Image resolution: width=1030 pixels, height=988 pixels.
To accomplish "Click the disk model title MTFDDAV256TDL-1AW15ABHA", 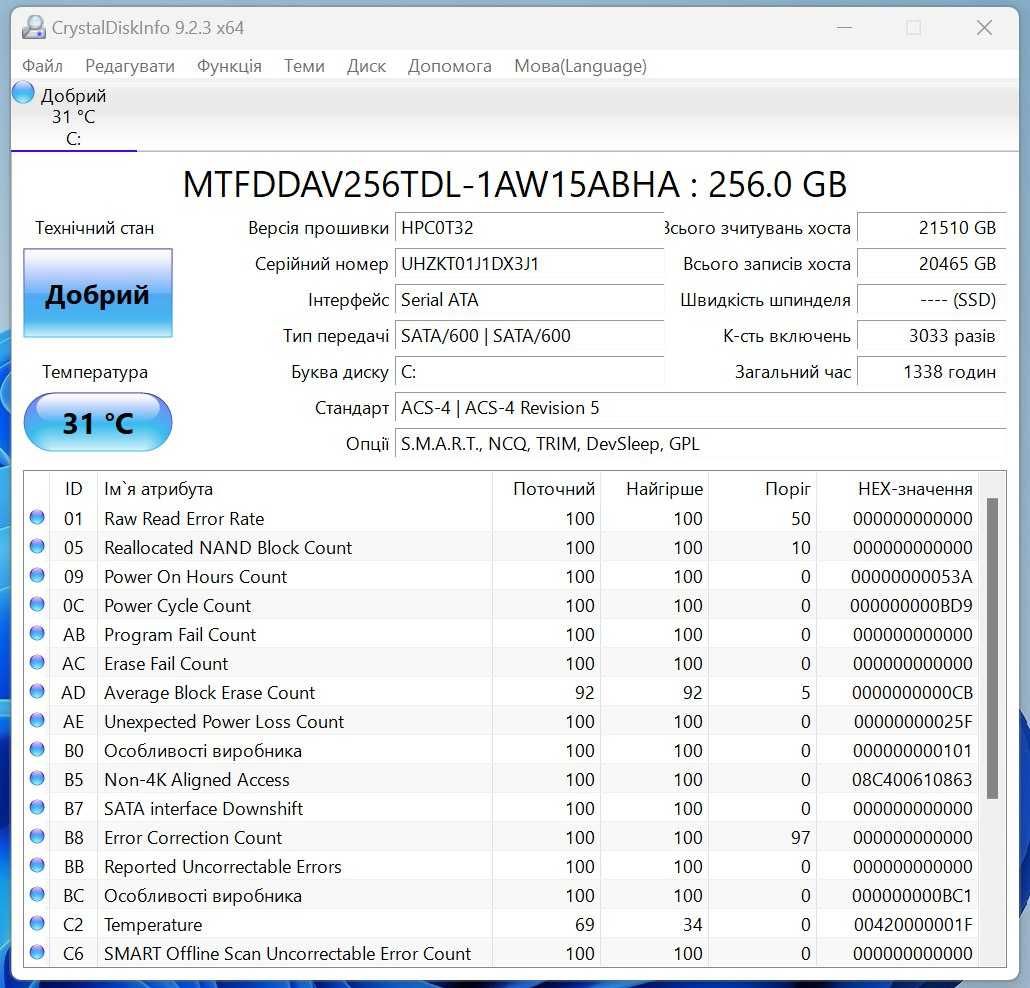I will [431, 185].
